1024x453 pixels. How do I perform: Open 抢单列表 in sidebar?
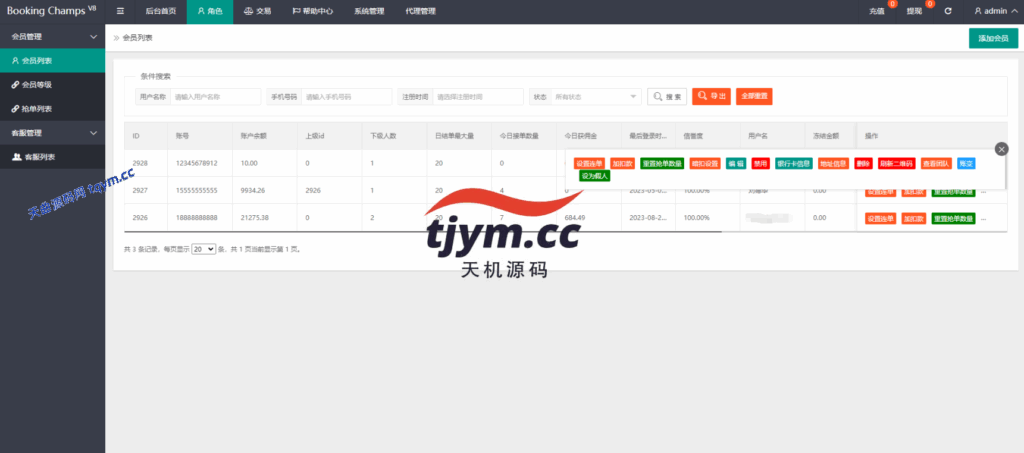52,108
